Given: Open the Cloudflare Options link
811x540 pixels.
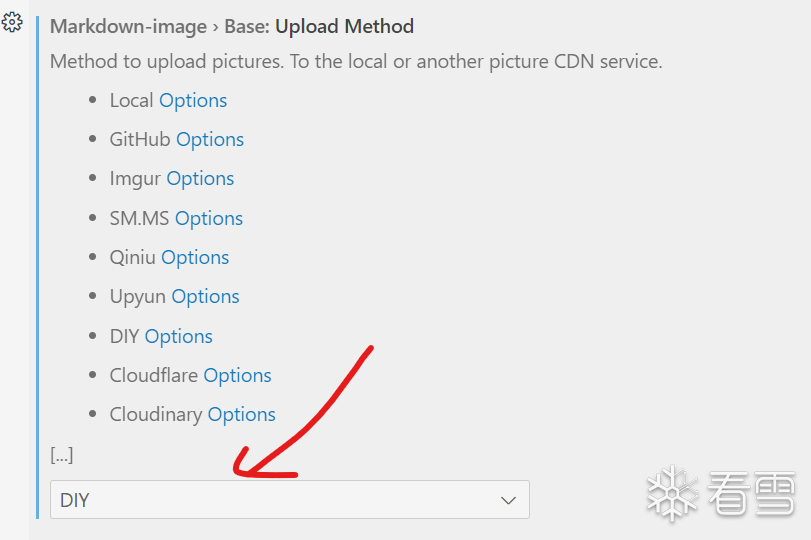Looking at the screenshot, I should (x=237, y=375).
